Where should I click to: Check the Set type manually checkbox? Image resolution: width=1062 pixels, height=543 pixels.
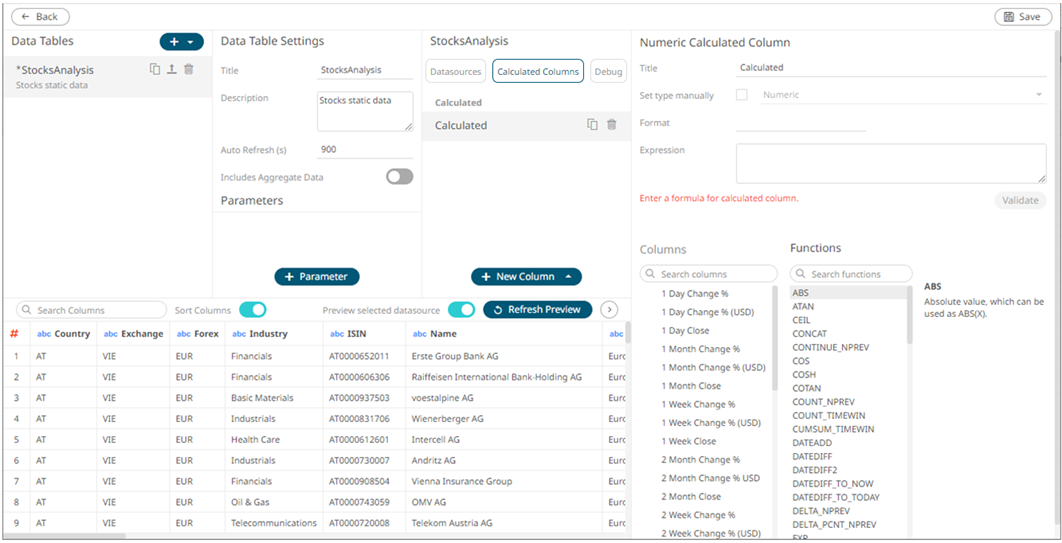(742, 95)
